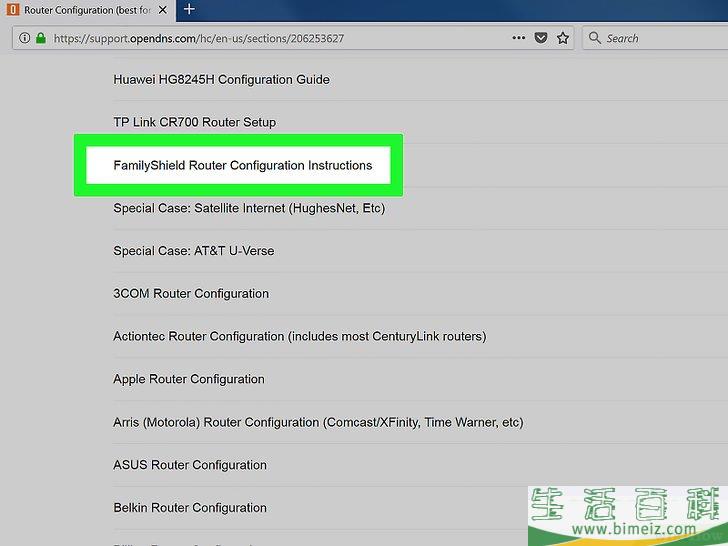The image size is (728, 546).
Task: Open FamilyShield Router Configuration Instructions
Action: [x=243, y=165]
